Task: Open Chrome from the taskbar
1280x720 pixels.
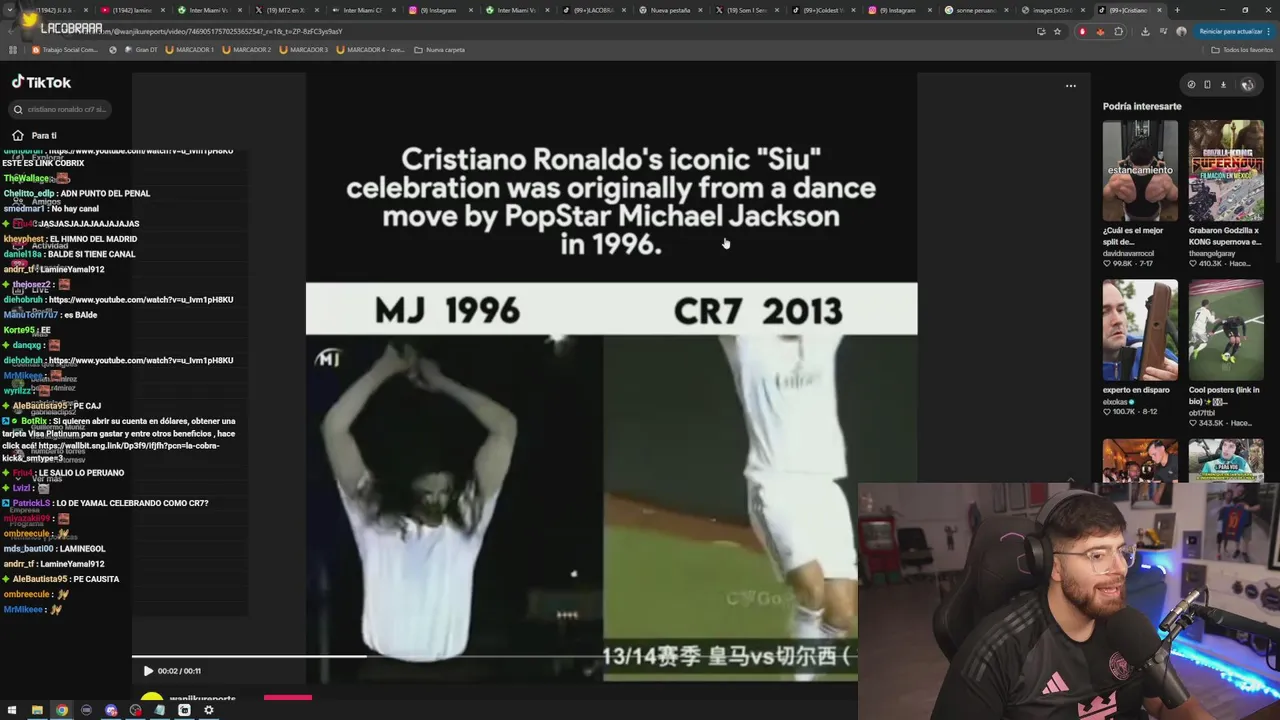Action: (61, 710)
